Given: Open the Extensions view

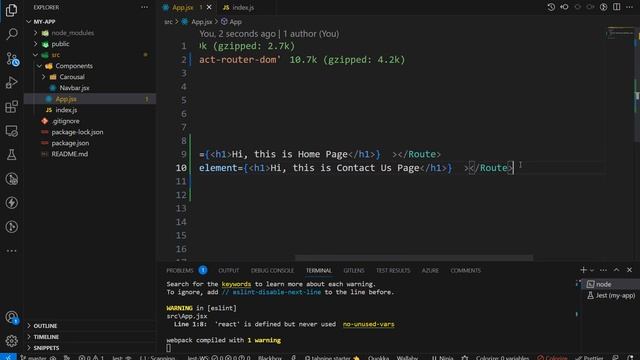Looking at the screenshot, I should pos(11,107).
